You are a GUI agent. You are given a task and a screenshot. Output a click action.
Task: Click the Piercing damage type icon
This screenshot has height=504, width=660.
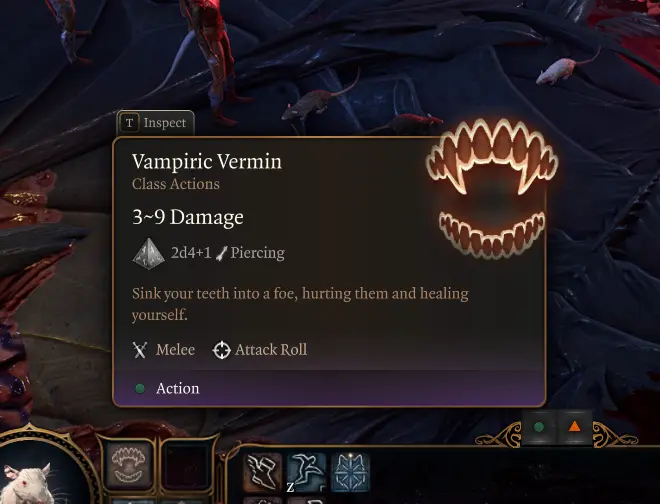pyautogui.click(x=222, y=253)
